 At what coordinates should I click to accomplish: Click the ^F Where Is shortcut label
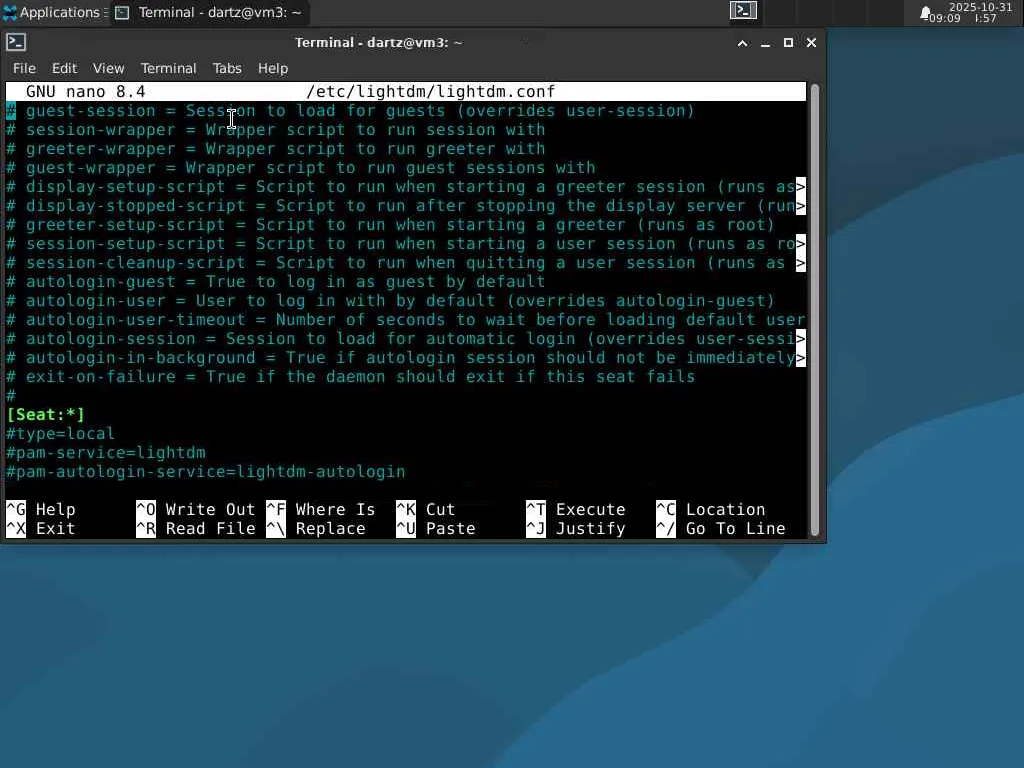pos(321,509)
